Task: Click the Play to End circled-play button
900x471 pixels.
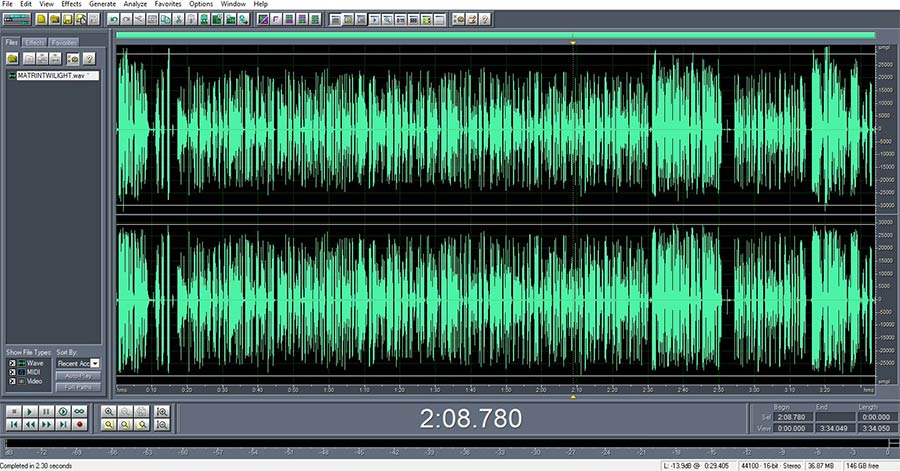Action: click(63, 411)
